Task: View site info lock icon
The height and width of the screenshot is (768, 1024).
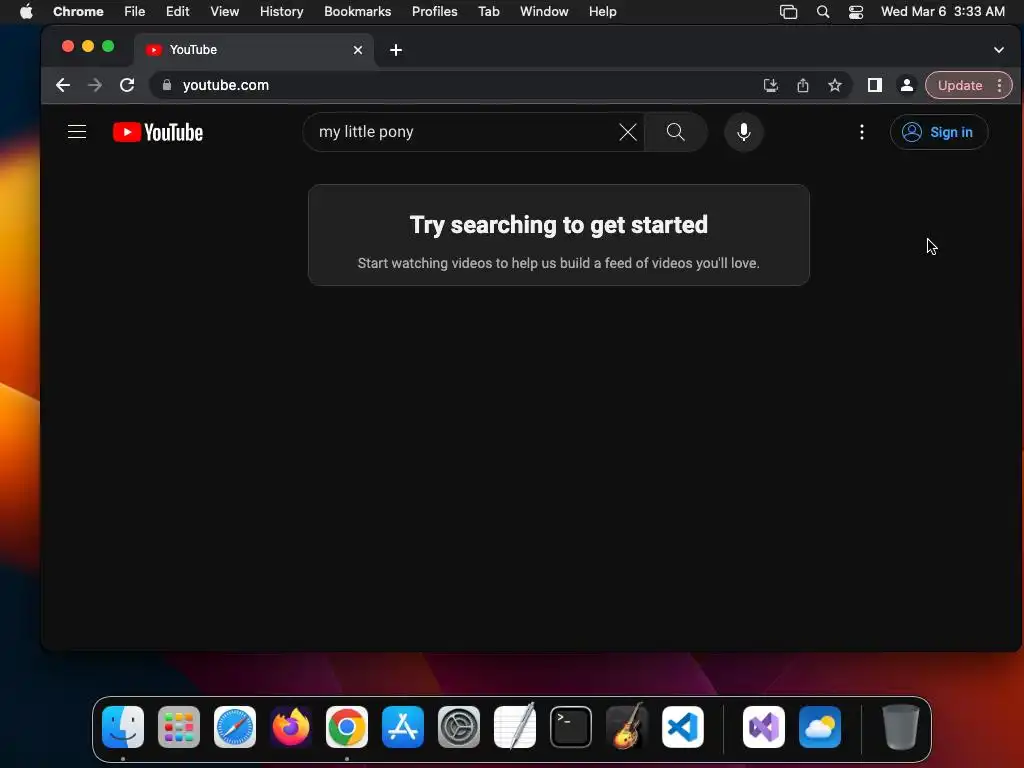Action: pos(167,85)
